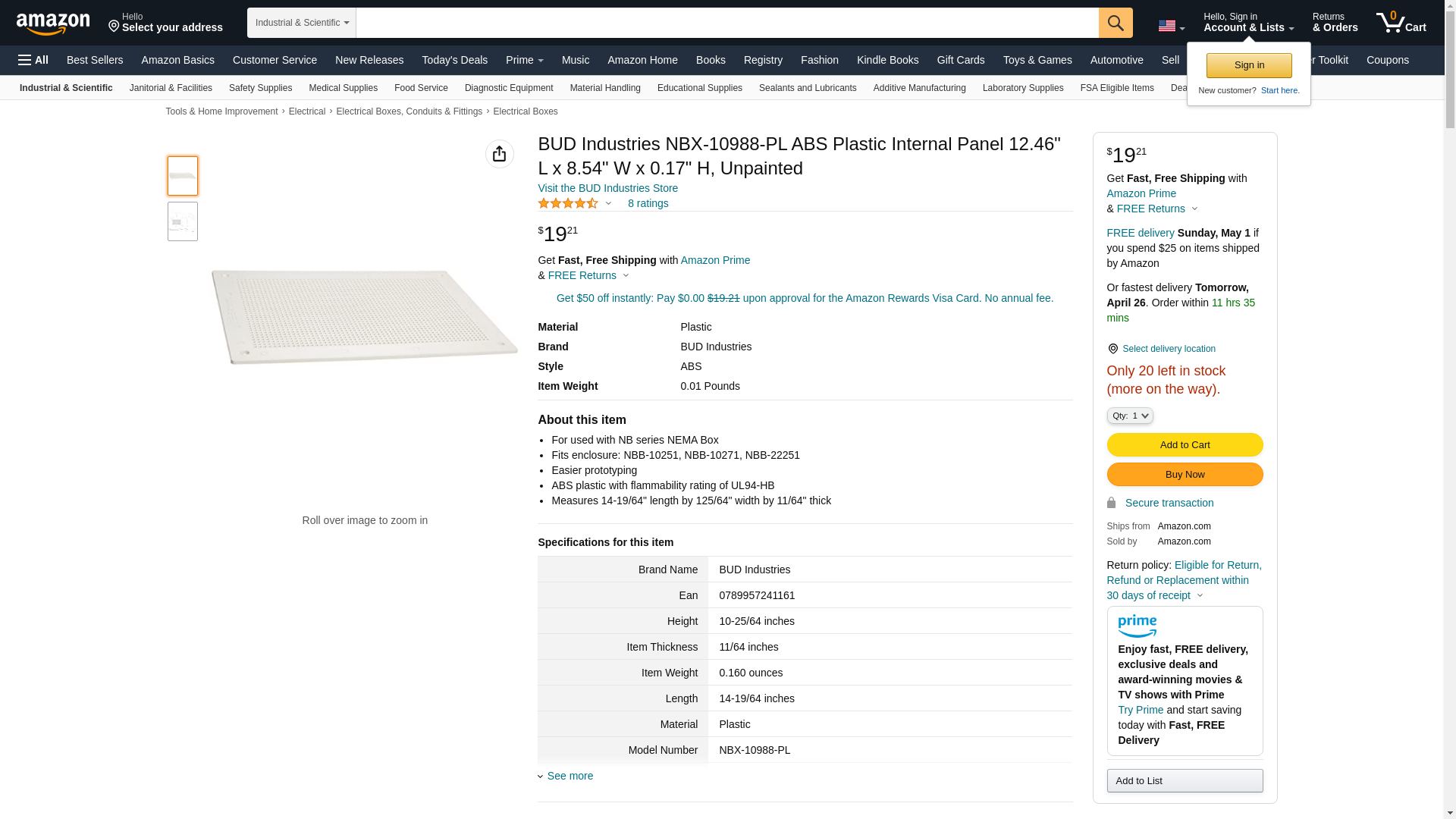The image size is (1456, 819).
Task: Click the search magnifier button
Action: coord(1115,23)
